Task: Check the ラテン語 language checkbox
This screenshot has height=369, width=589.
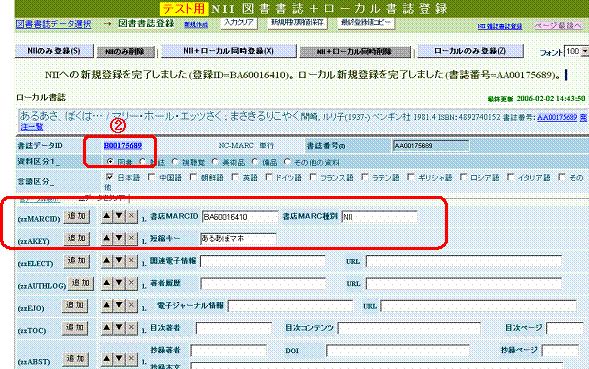Action: click(x=365, y=177)
